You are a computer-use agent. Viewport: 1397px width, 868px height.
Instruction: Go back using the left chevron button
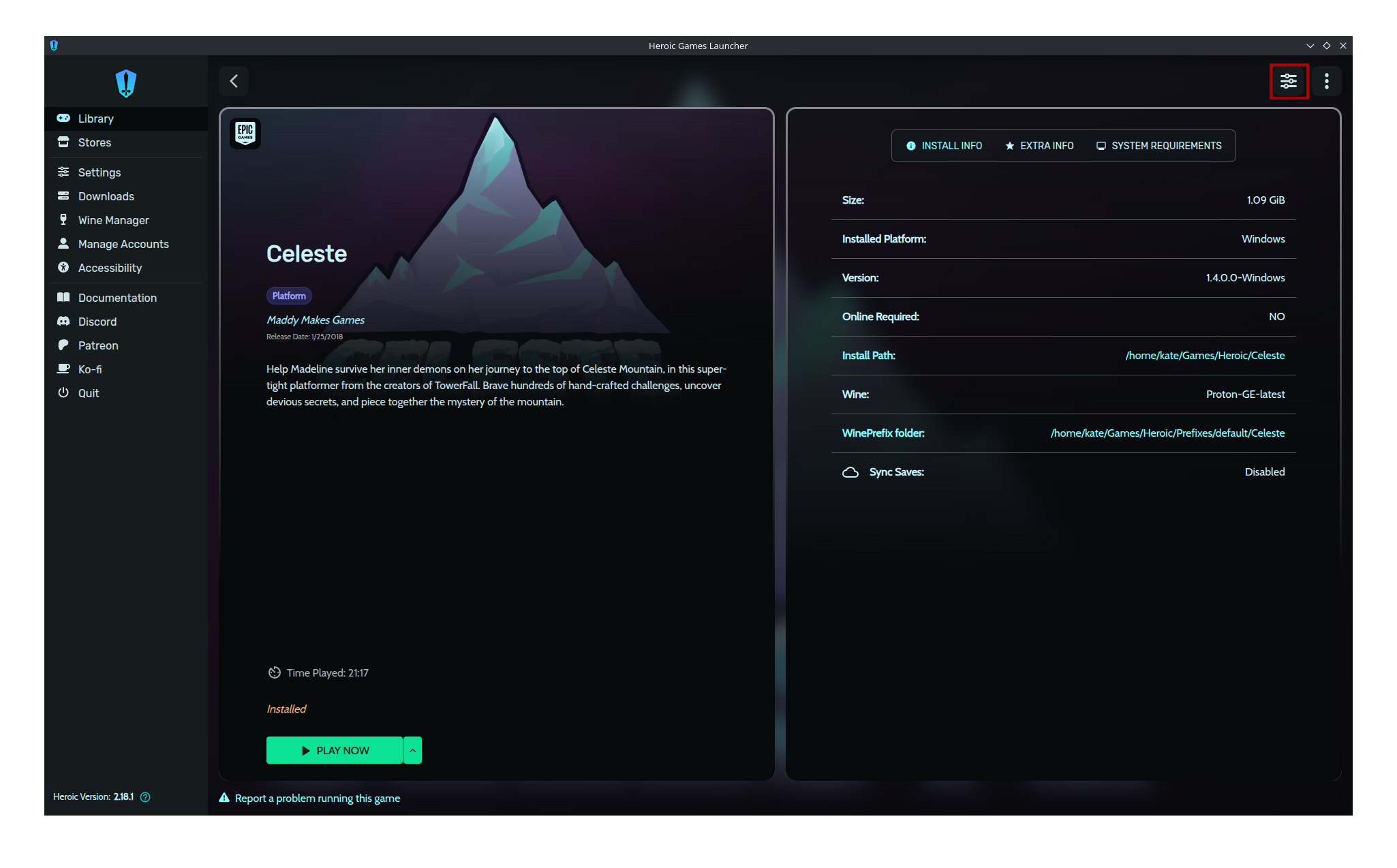(234, 81)
